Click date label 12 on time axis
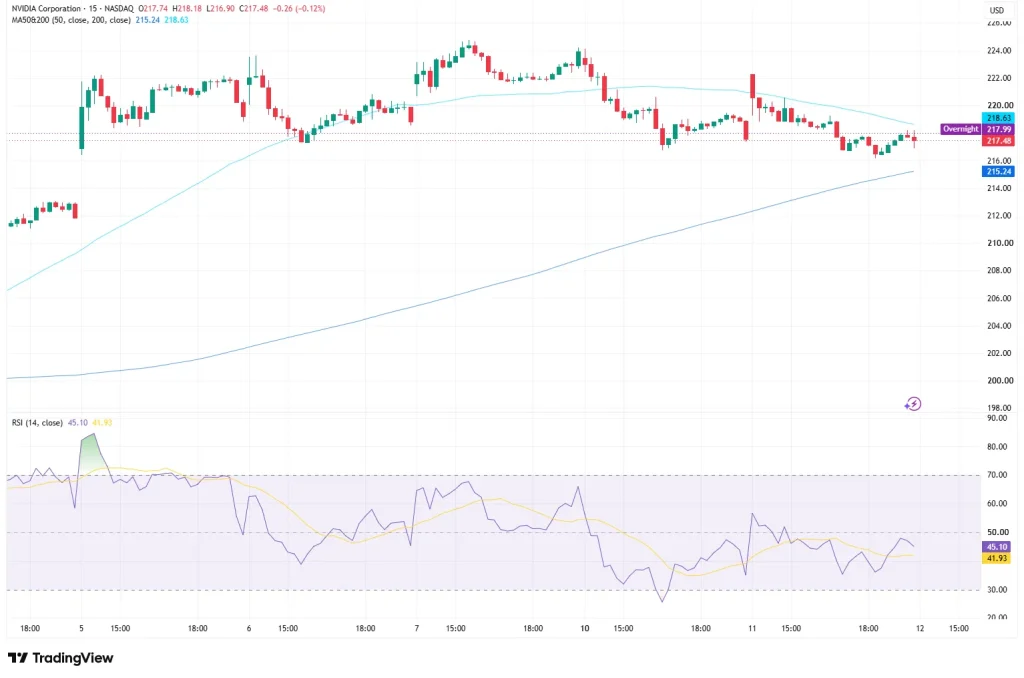 [920, 628]
